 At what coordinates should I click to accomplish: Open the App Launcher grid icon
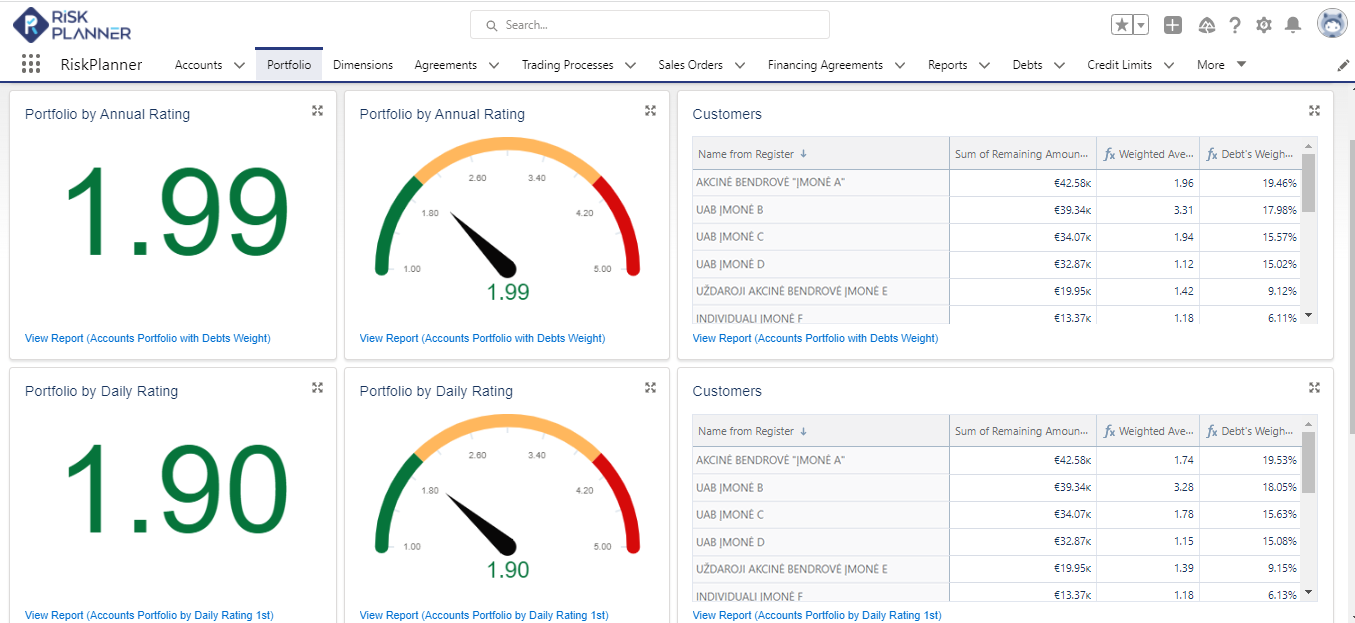[31, 64]
